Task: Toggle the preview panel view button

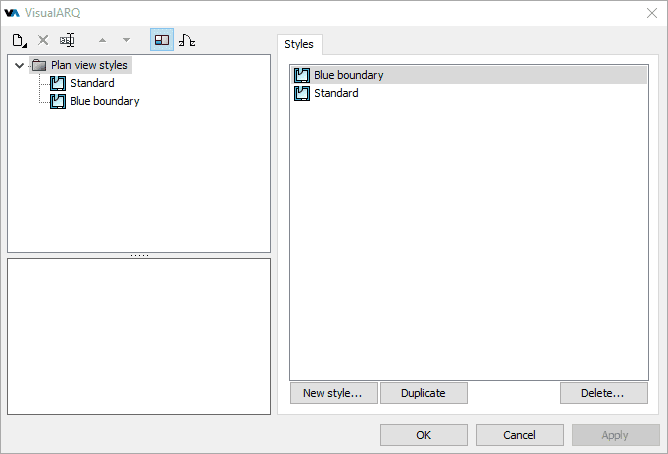Action: [x=162, y=40]
